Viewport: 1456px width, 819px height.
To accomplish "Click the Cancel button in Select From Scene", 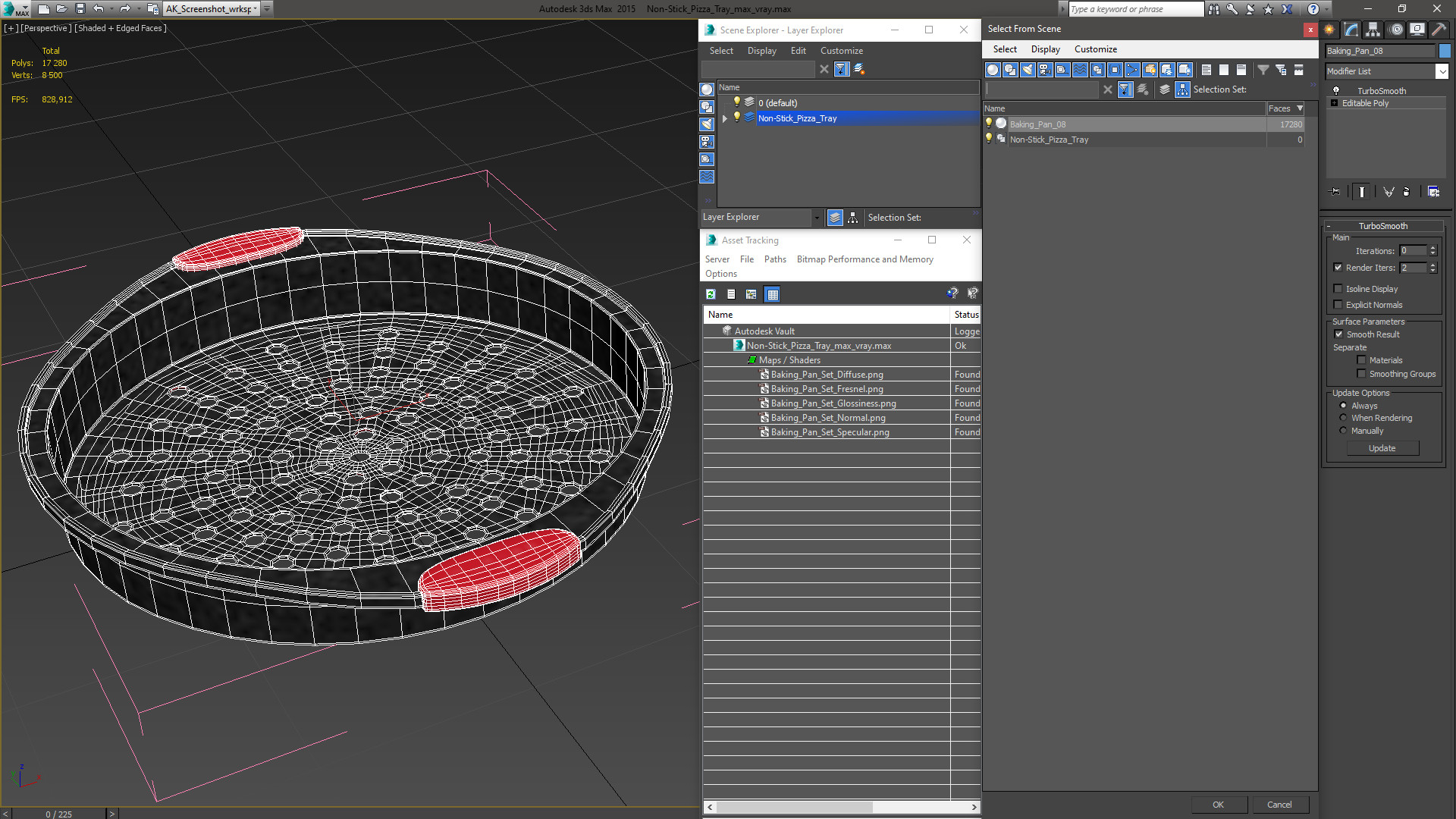I will coord(1279,805).
